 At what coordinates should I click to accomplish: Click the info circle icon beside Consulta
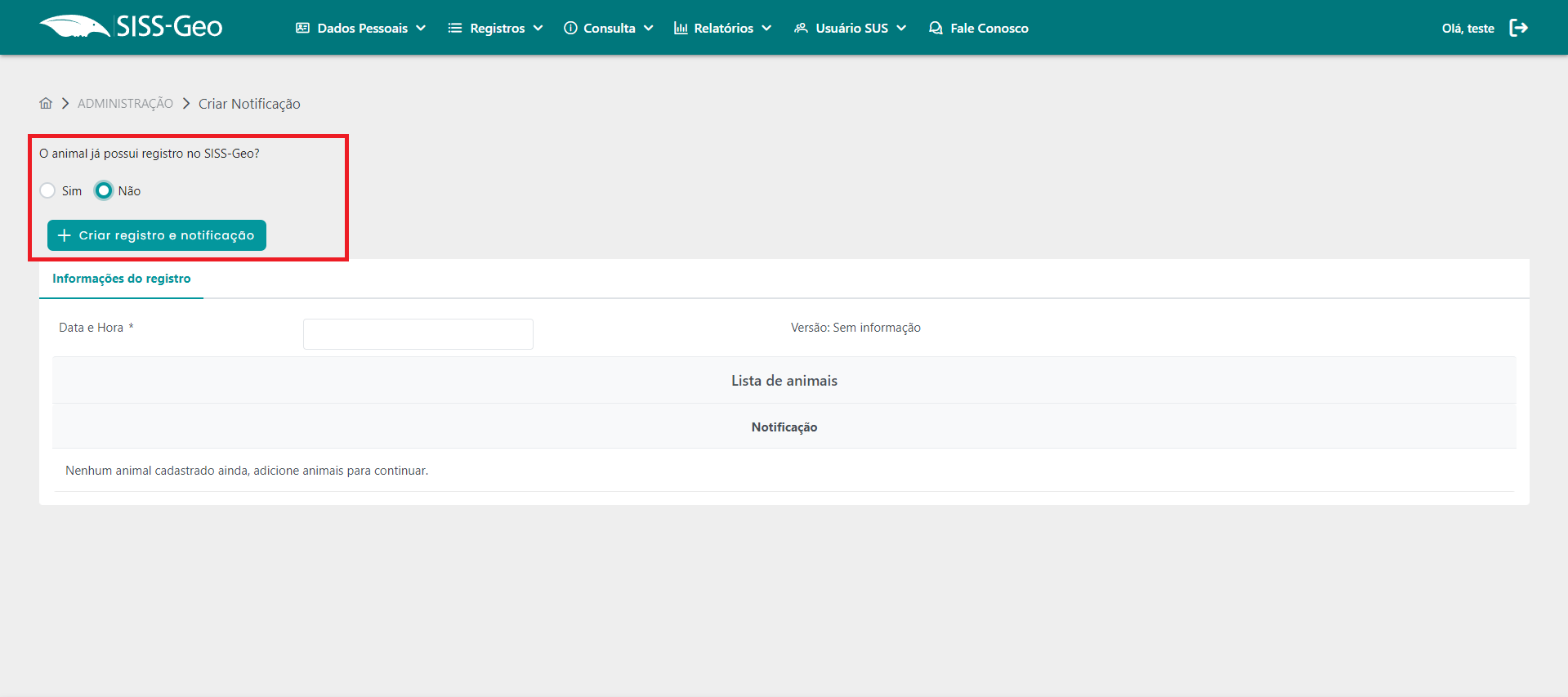[x=570, y=28]
